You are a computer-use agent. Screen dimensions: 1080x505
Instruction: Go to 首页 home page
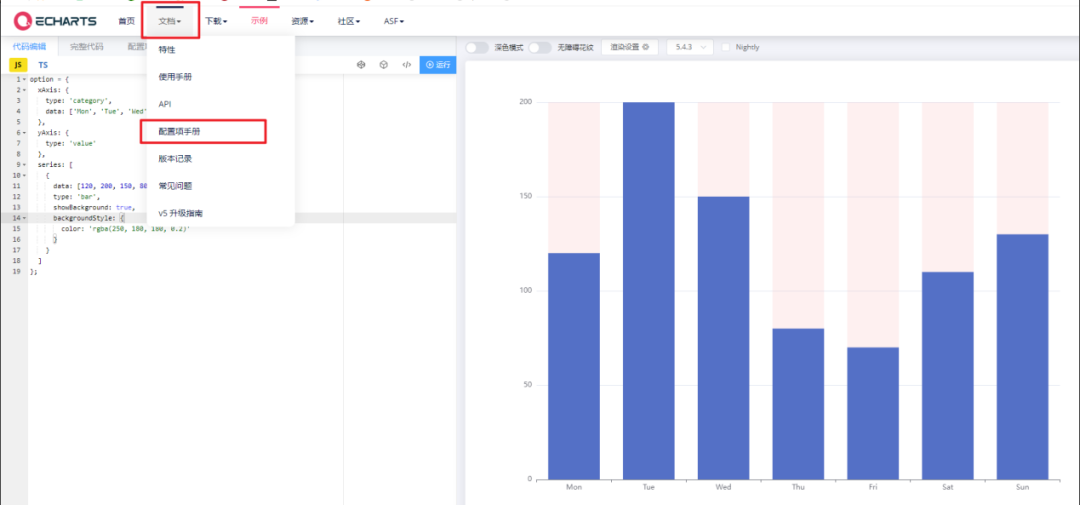point(126,21)
